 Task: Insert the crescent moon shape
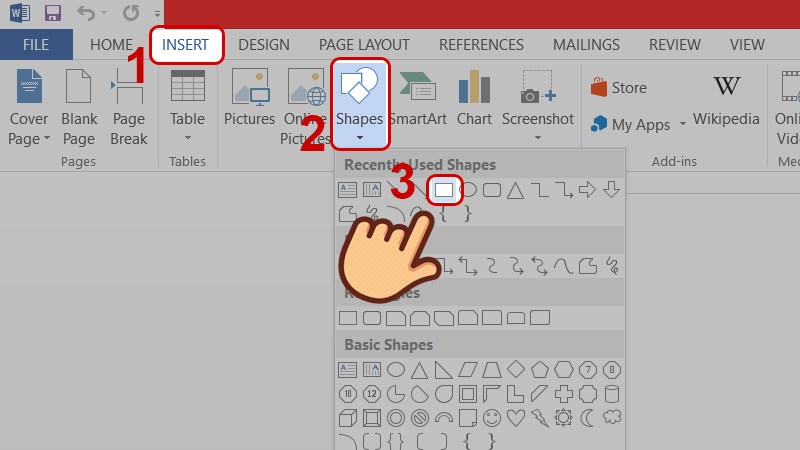pyautogui.click(x=589, y=417)
